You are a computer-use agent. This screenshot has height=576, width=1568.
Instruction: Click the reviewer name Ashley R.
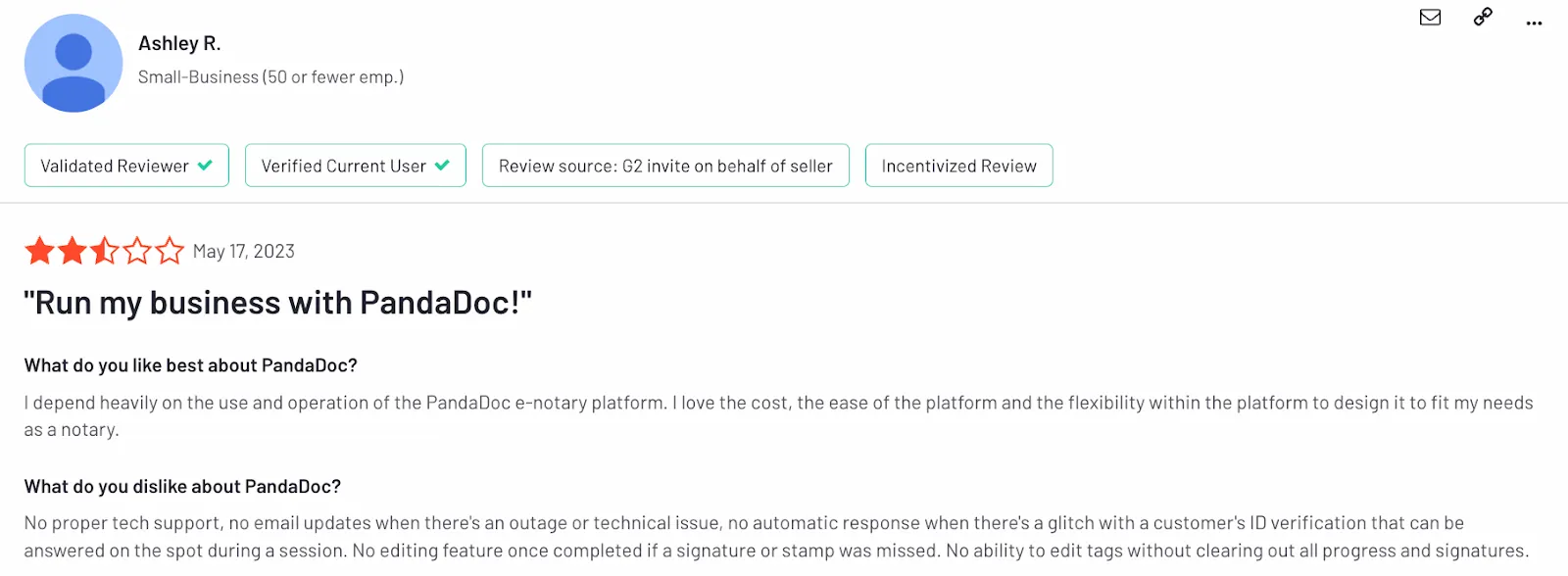pyautogui.click(x=180, y=42)
